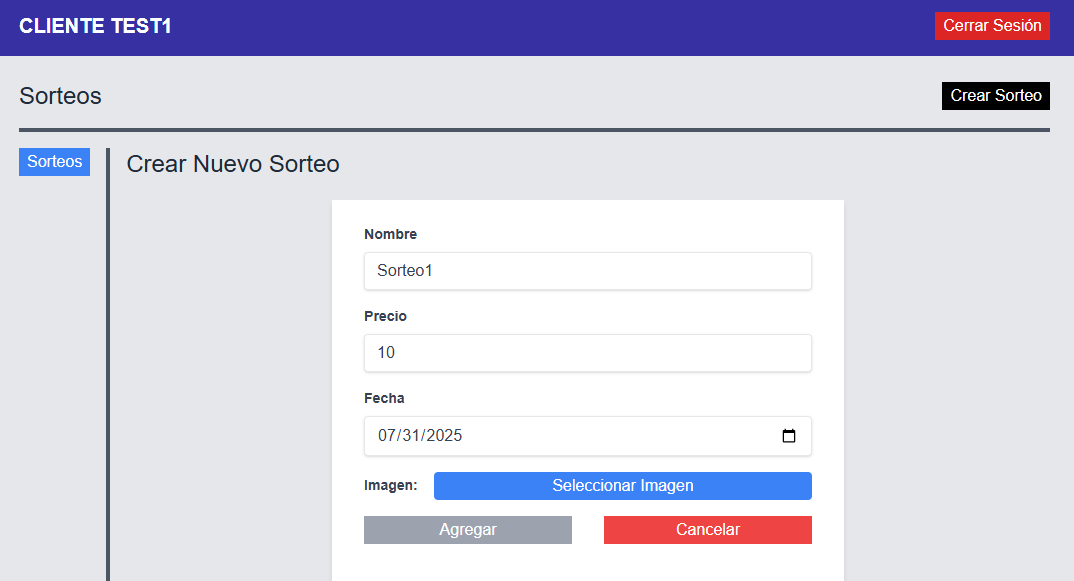Click the Fecha field label
The width and height of the screenshot is (1074, 581).
coord(384,398)
